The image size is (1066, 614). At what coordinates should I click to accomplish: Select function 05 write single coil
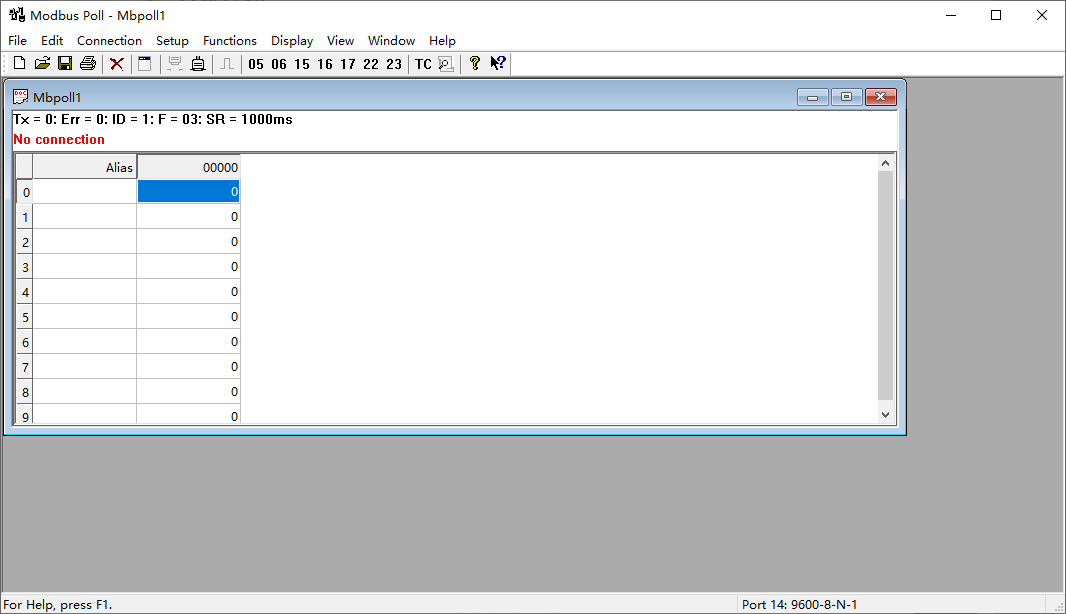coord(256,64)
